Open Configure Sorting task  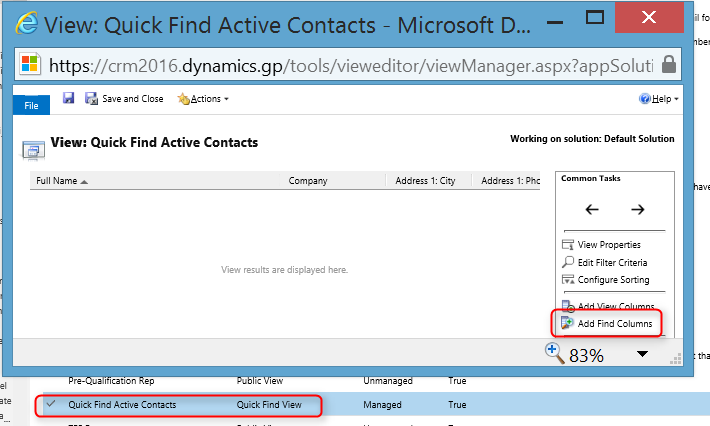tap(605, 280)
